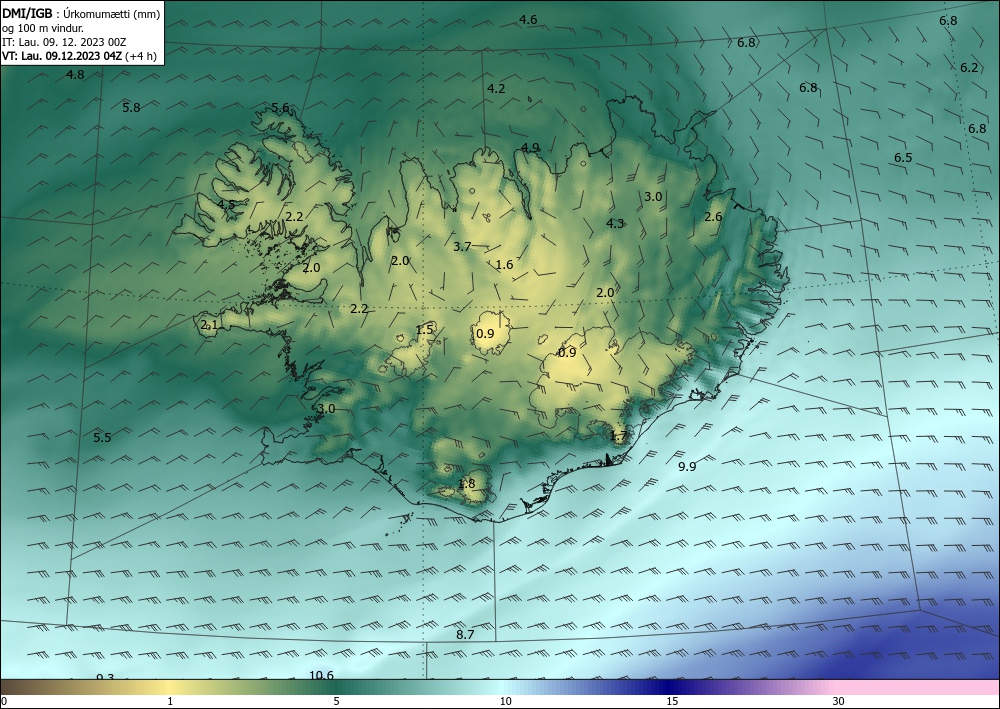
Task: Click the 1.6 value in central Iceland
Action: [x=504, y=265]
